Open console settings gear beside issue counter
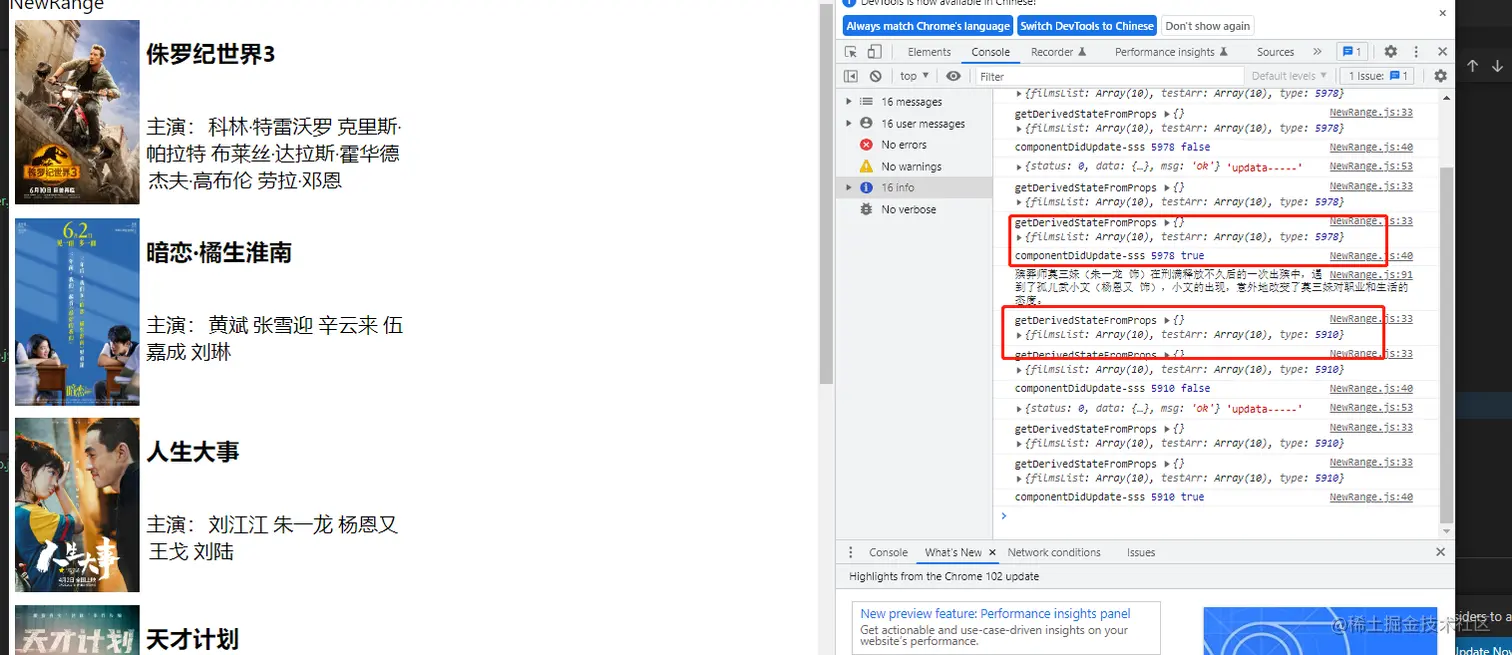The image size is (1512, 655). tap(1440, 76)
